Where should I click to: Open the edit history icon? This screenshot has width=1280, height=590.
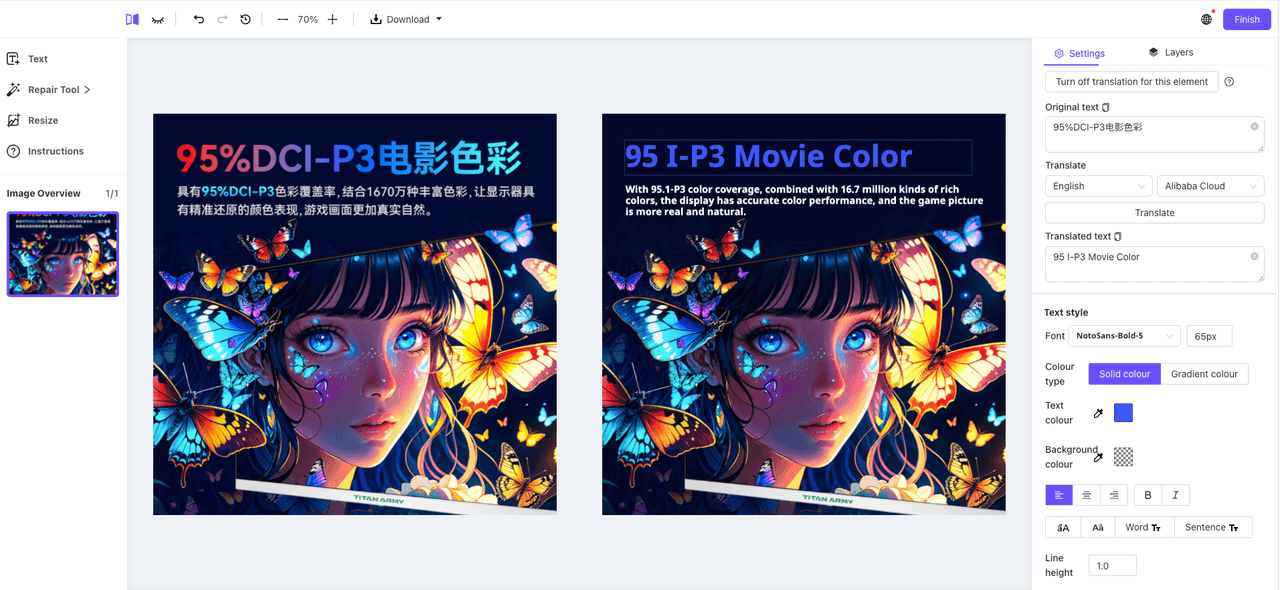(246, 19)
